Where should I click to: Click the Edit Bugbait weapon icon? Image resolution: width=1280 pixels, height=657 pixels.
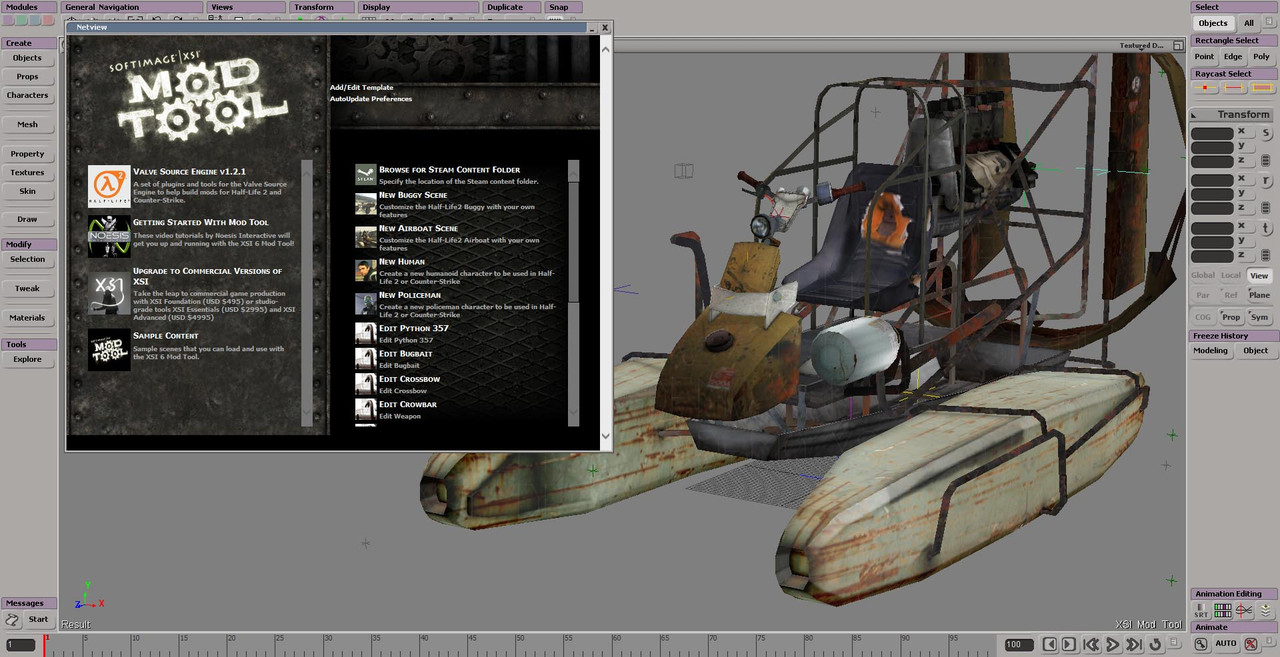(x=366, y=359)
